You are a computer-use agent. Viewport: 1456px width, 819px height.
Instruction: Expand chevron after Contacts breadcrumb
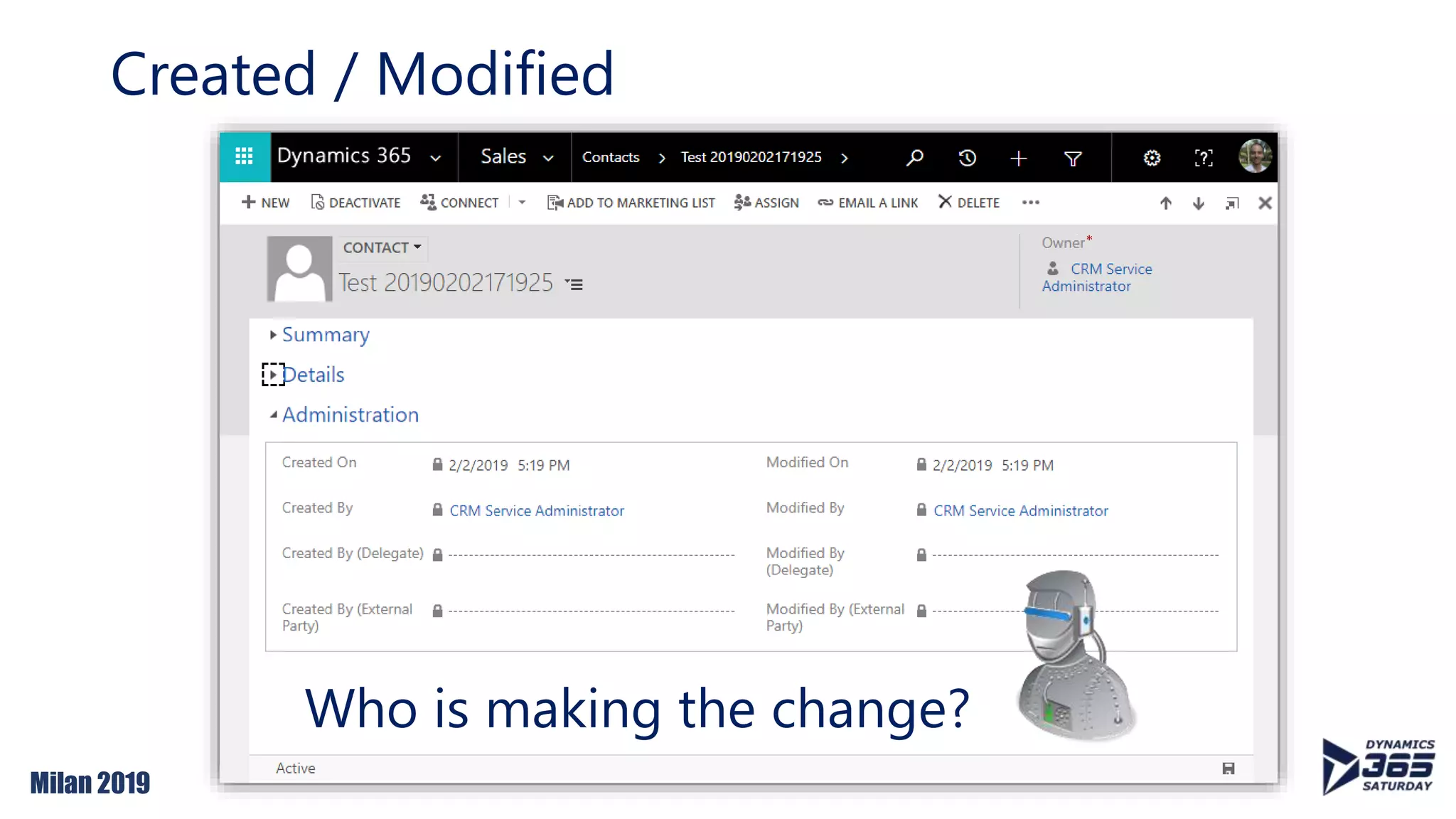[662, 158]
